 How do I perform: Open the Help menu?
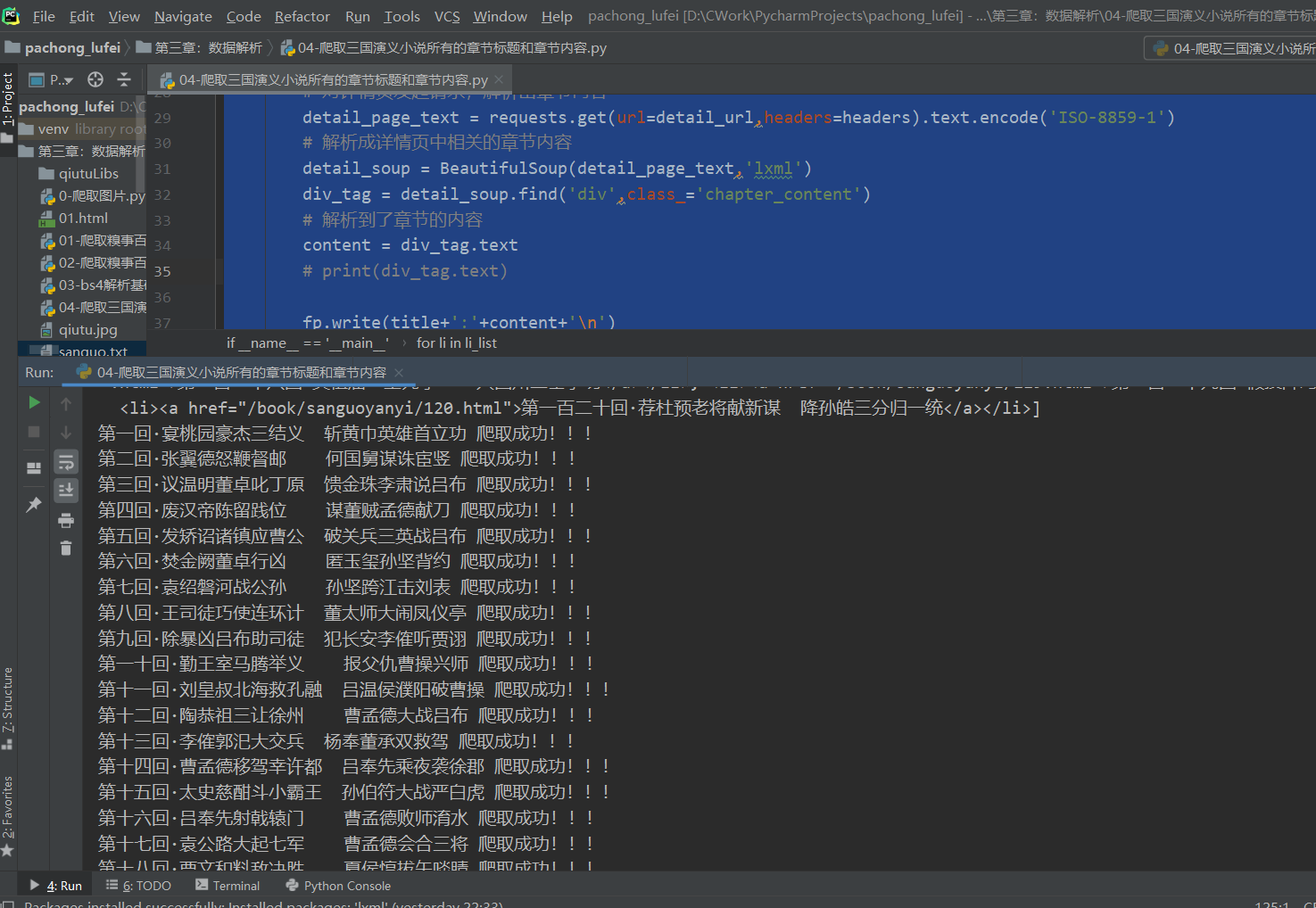click(557, 16)
